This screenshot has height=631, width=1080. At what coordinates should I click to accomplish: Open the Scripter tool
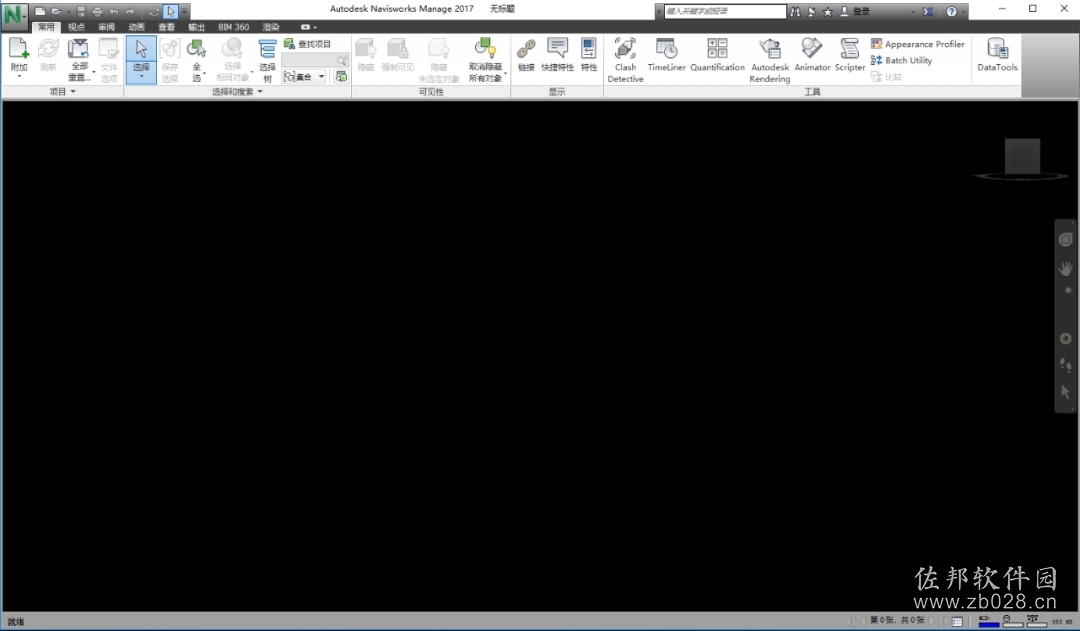(849, 55)
